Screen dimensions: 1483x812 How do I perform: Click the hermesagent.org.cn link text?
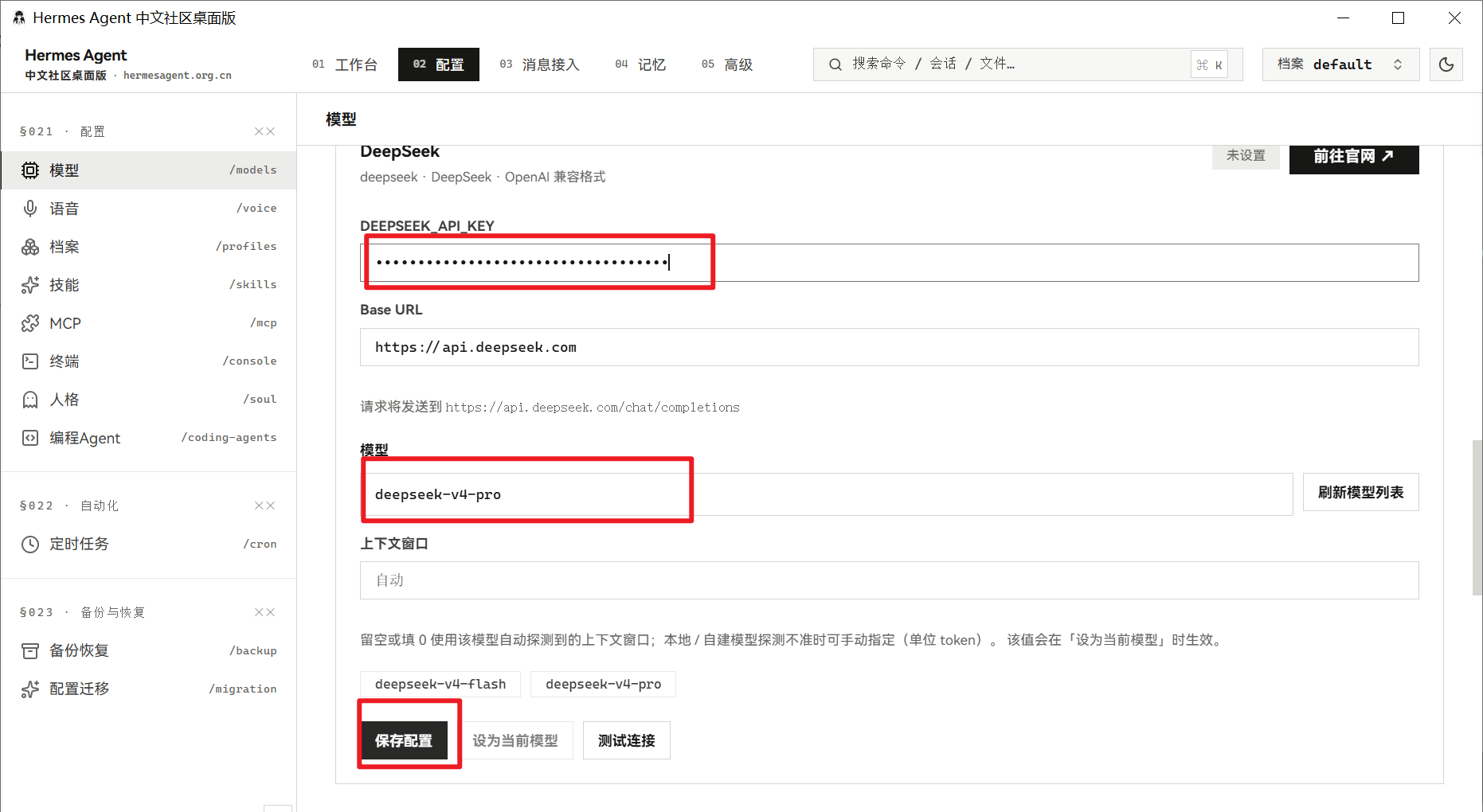pos(178,76)
